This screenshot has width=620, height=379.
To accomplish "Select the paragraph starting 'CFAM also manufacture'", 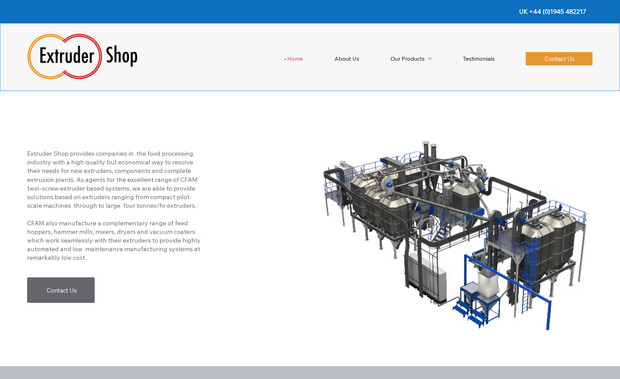I will pos(113,240).
